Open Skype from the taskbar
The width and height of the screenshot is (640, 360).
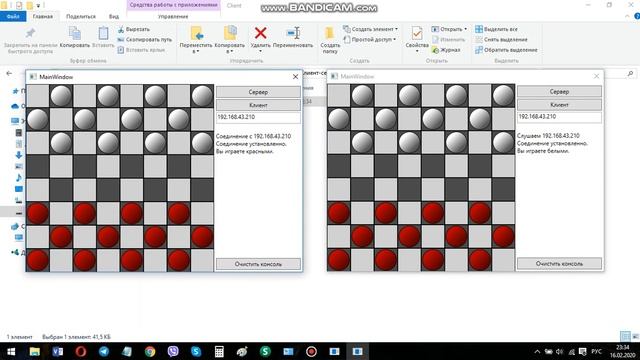[196, 351]
